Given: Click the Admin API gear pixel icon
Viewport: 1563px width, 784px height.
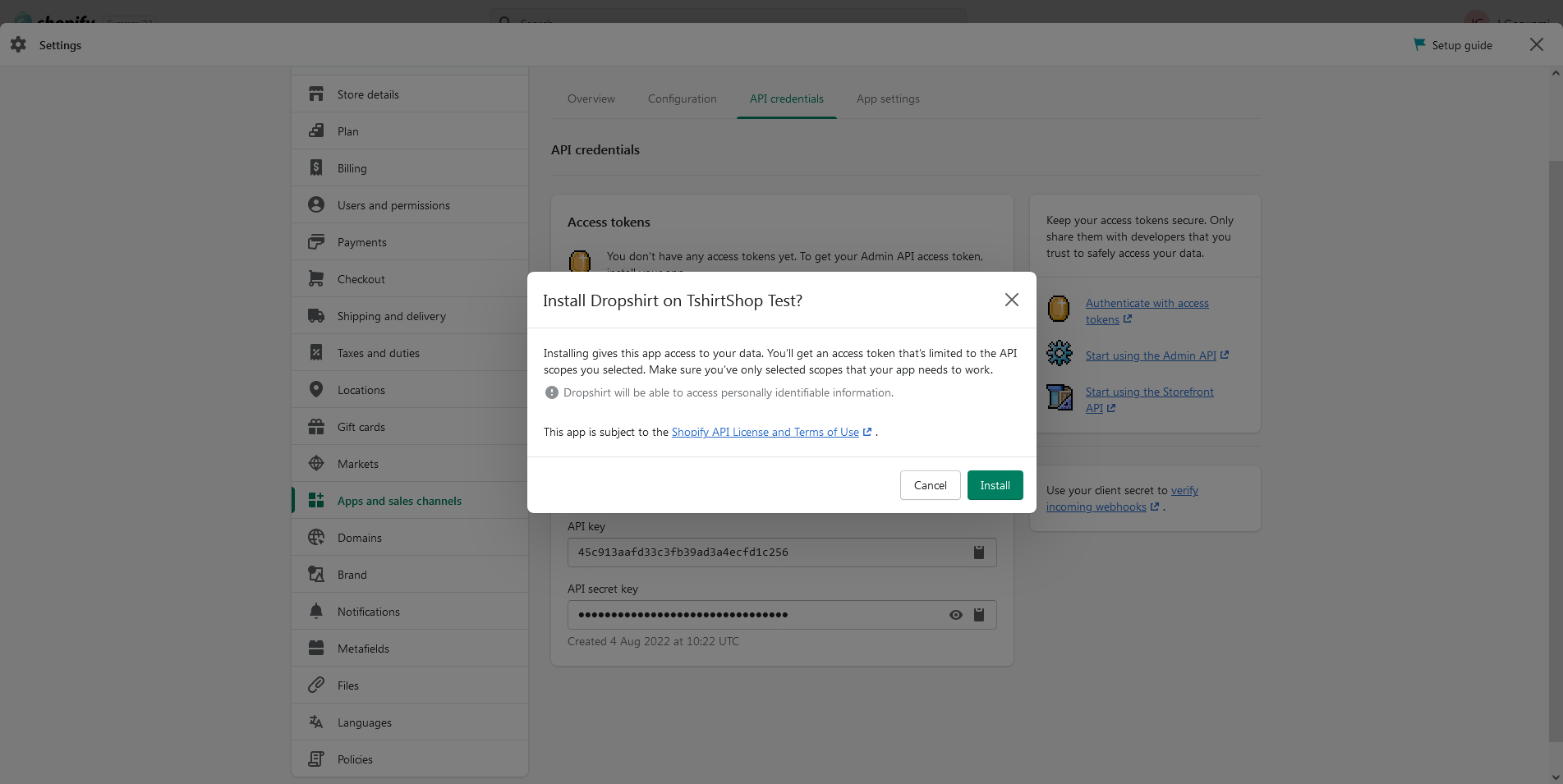Looking at the screenshot, I should click(x=1060, y=353).
